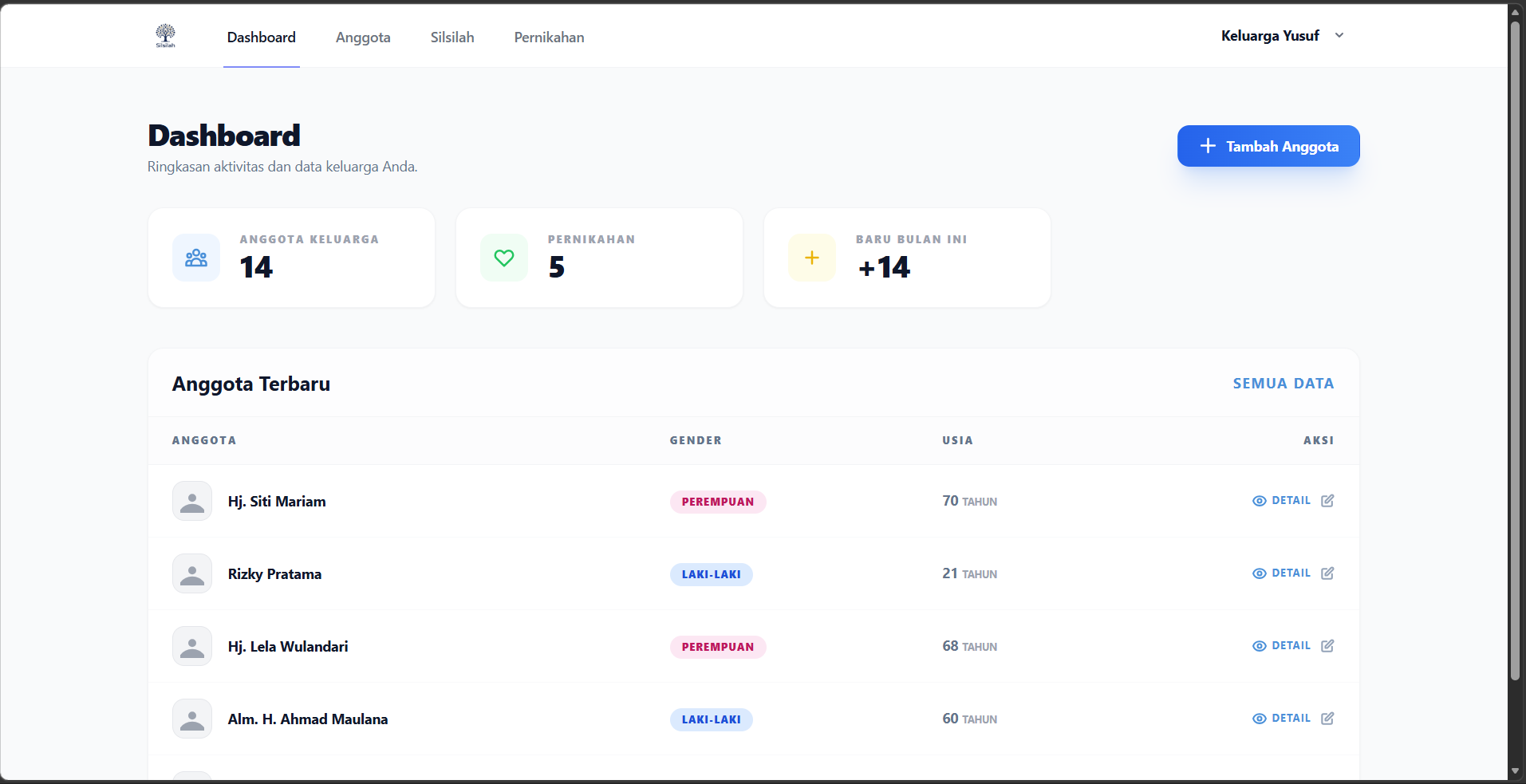Click the avatar of Hj. Siti Mariam
1526x784 pixels.
[x=192, y=501]
